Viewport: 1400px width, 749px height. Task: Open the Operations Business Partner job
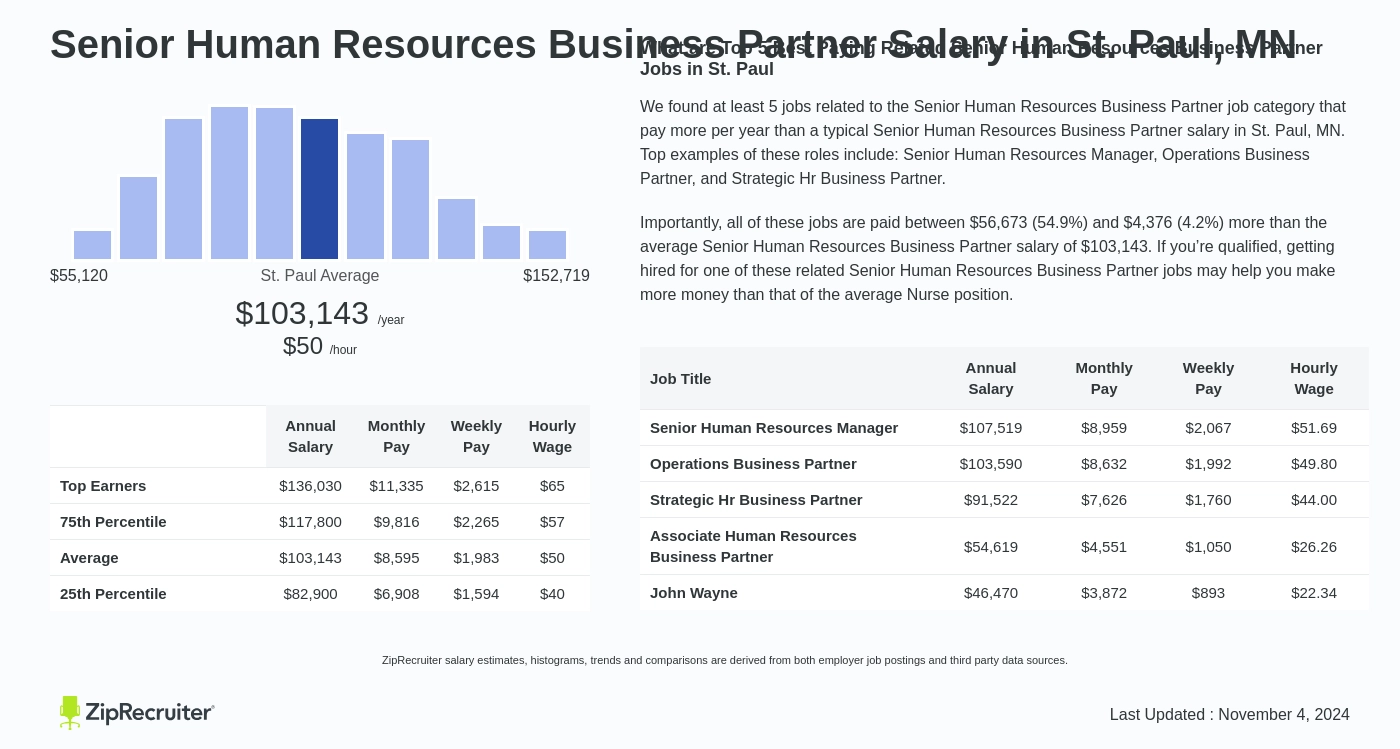tap(753, 464)
